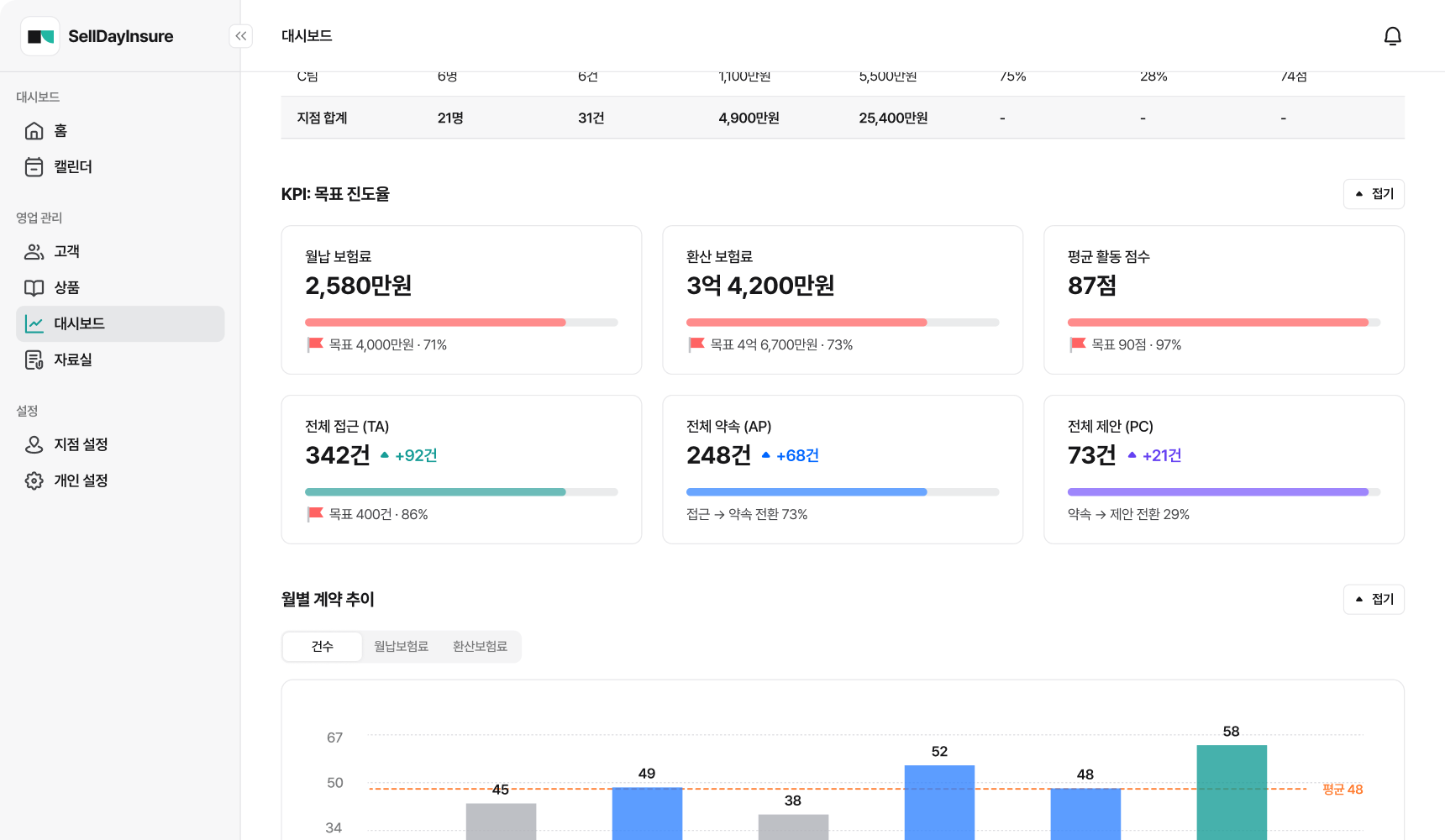Go to 상품 page
This screenshot has width=1445, height=840.
pos(120,288)
